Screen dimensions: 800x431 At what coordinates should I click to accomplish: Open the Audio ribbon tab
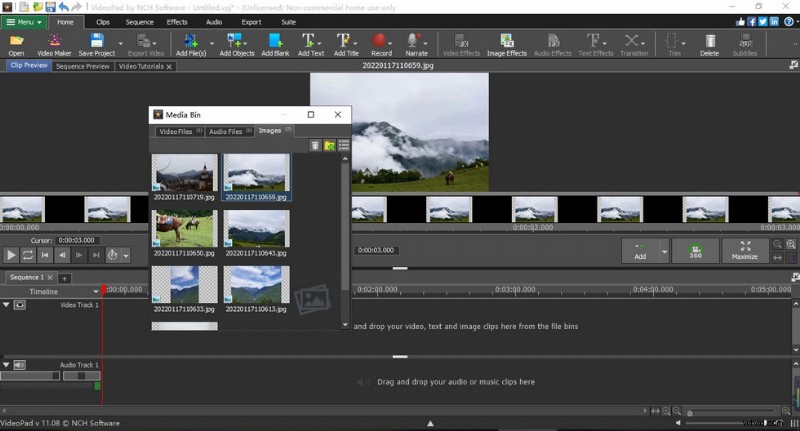tap(214, 22)
